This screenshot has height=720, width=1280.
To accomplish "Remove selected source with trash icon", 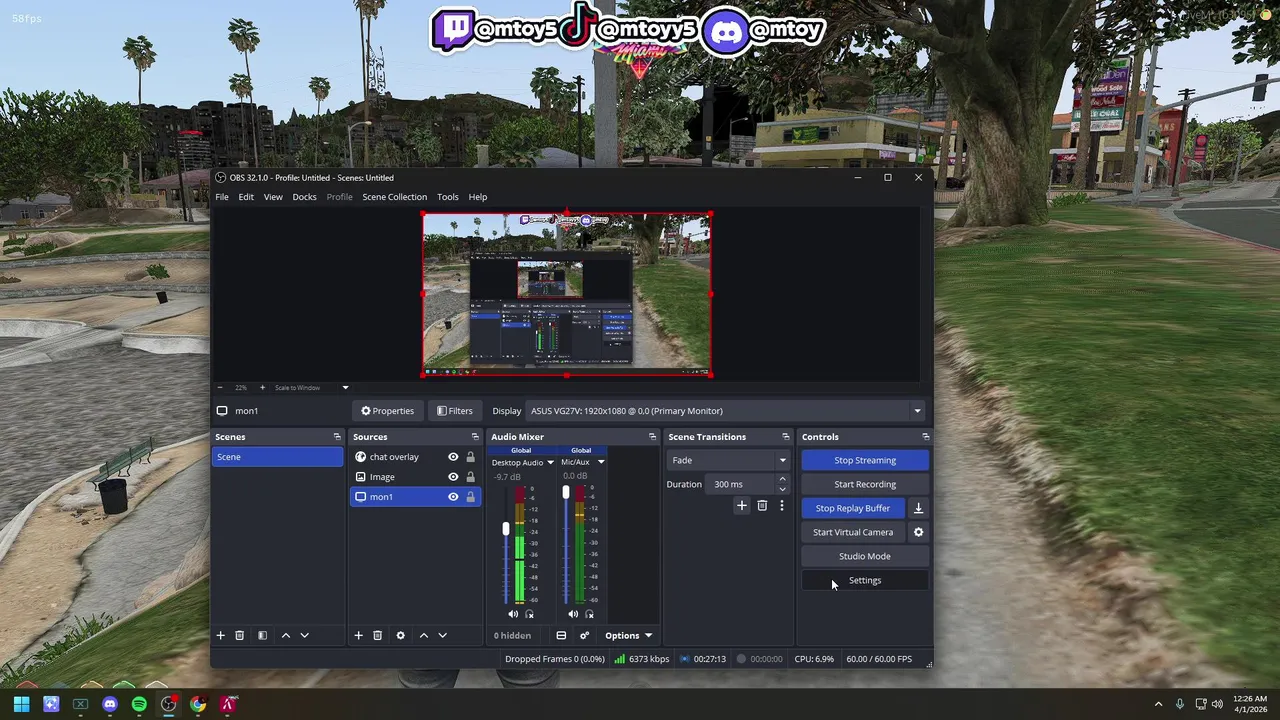I will click(x=377, y=635).
